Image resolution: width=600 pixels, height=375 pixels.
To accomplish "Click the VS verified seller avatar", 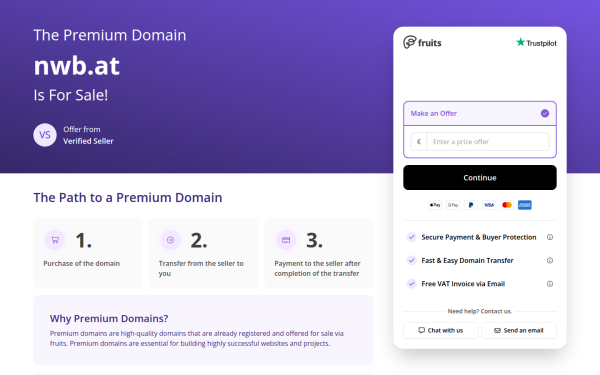I will pyautogui.click(x=45, y=135).
